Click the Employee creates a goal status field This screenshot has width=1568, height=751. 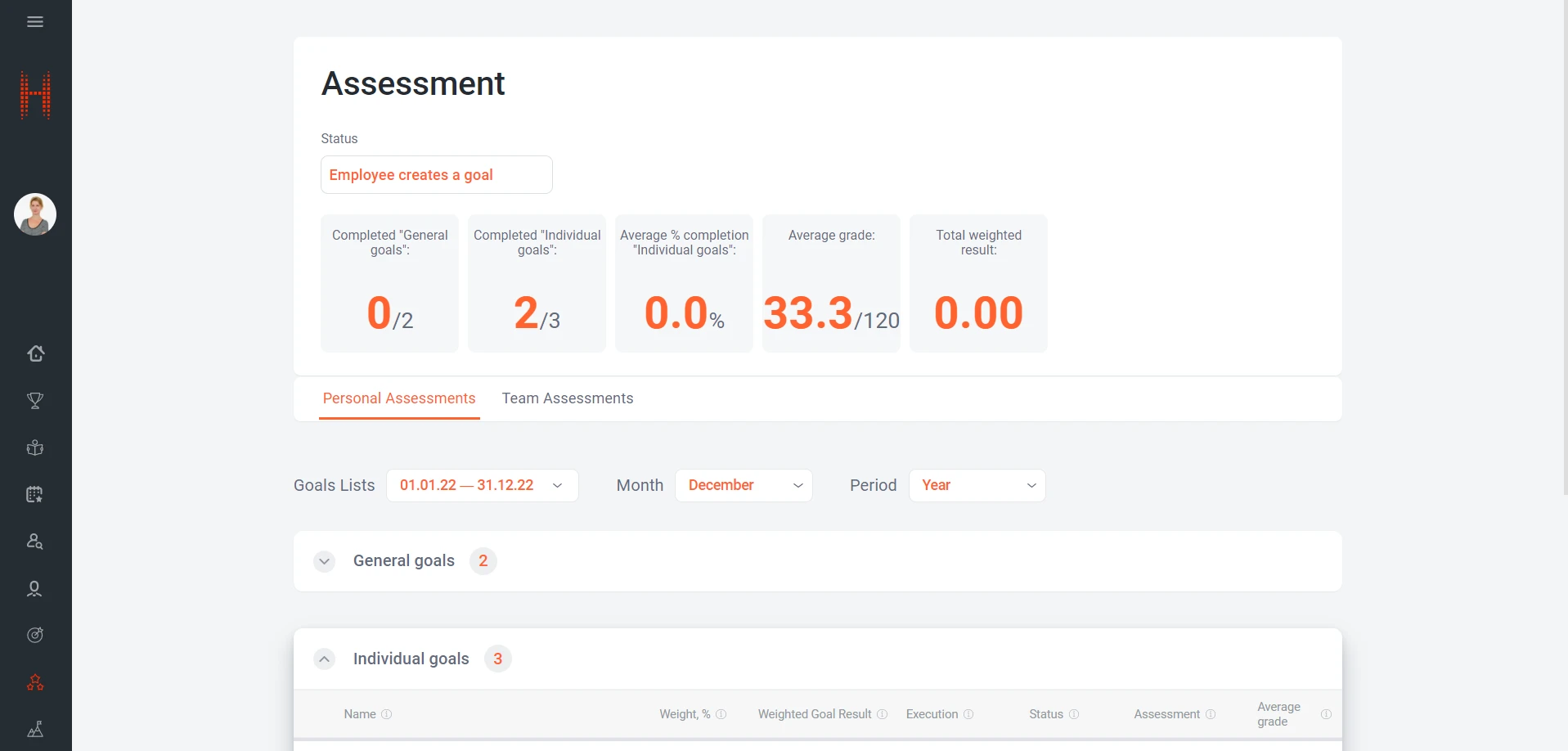pyautogui.click(x=436, y=175)
